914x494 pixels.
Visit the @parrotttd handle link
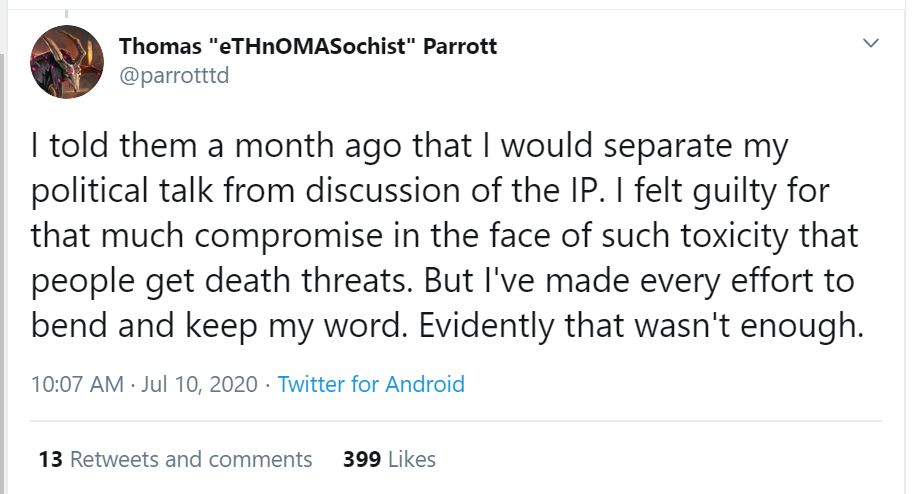(174, 75)
